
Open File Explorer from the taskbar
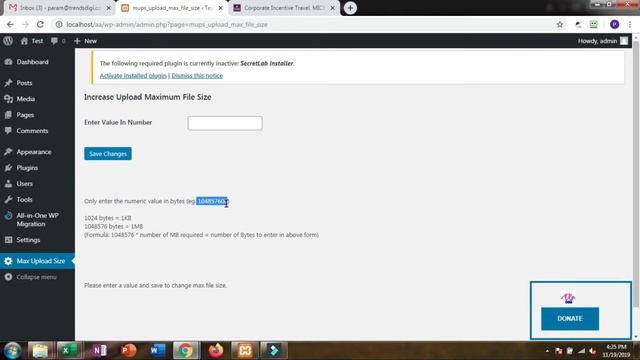(40, 351)
